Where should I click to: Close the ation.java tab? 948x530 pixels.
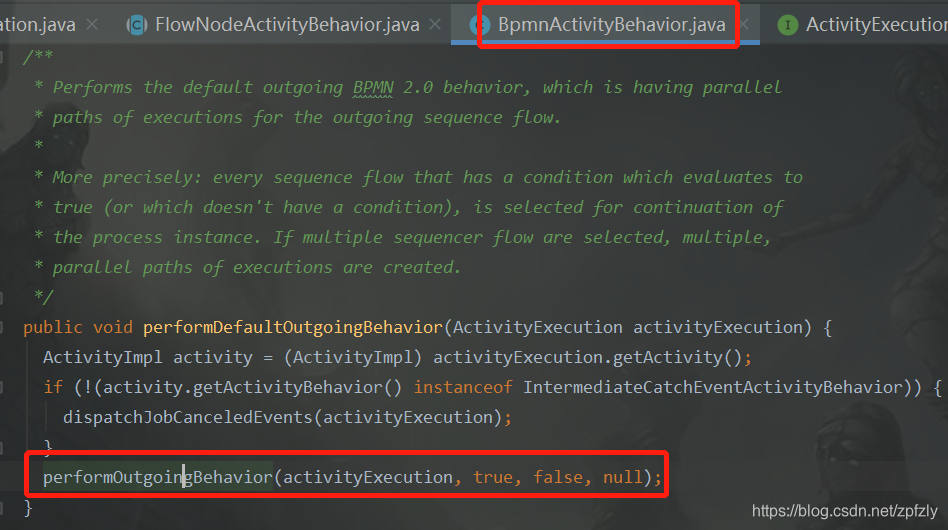point(92,25)
